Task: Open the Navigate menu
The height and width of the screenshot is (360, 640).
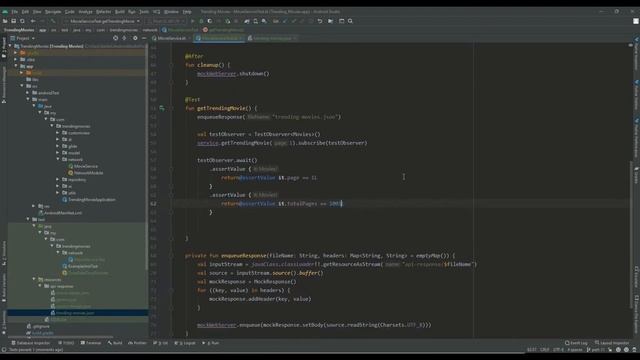Action: pyautogui.click(x=53, y=12)
